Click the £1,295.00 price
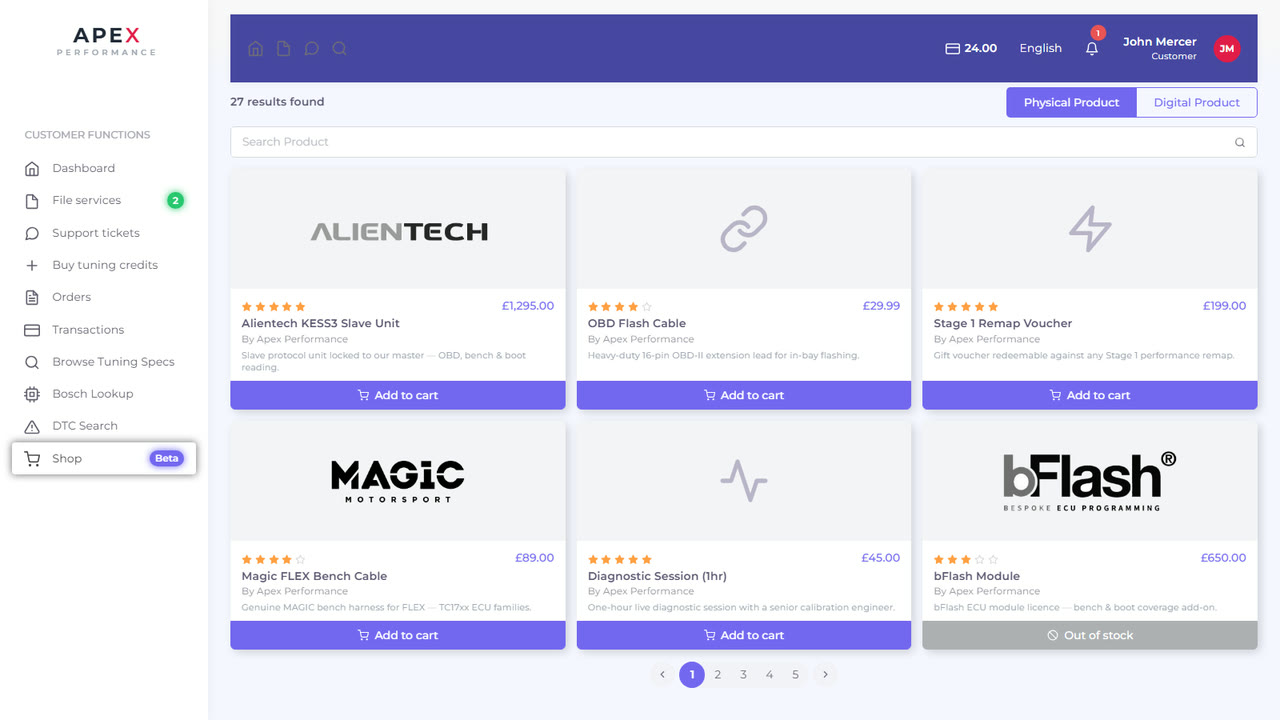Screen dimensions: 1280x720 528,306
